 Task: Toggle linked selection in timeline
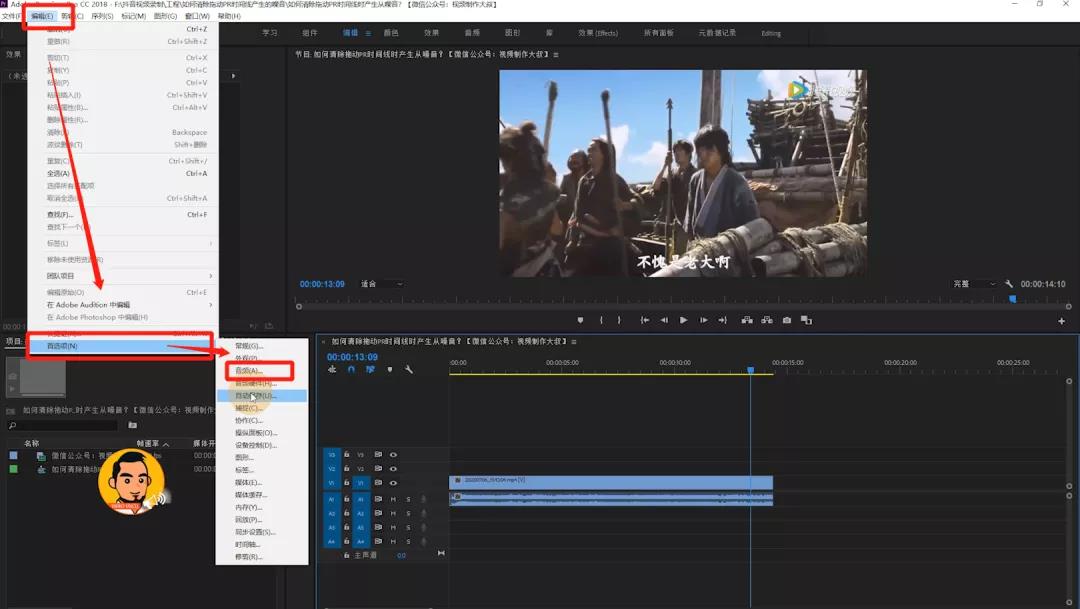pos(371,370)
